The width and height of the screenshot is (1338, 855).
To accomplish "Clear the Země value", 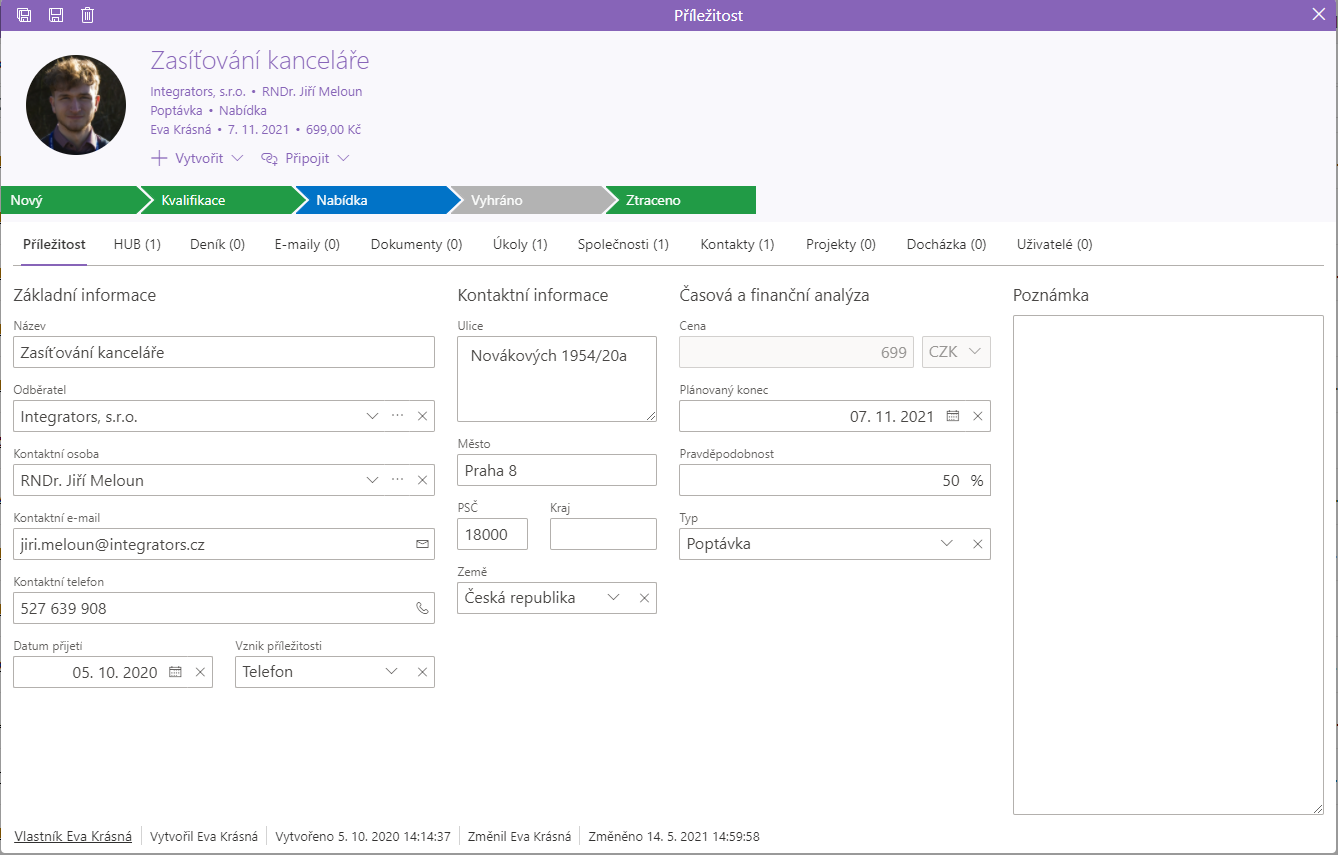I will point(644,598).
